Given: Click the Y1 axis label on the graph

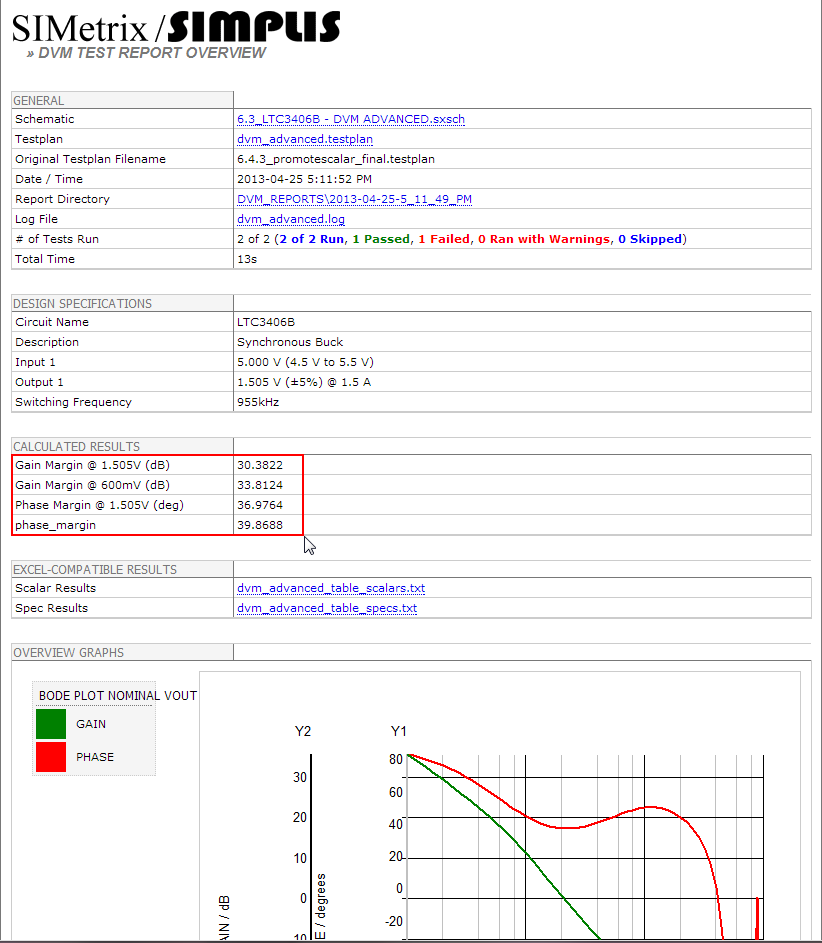Looking at the screenshot, I should coord(399,731).
